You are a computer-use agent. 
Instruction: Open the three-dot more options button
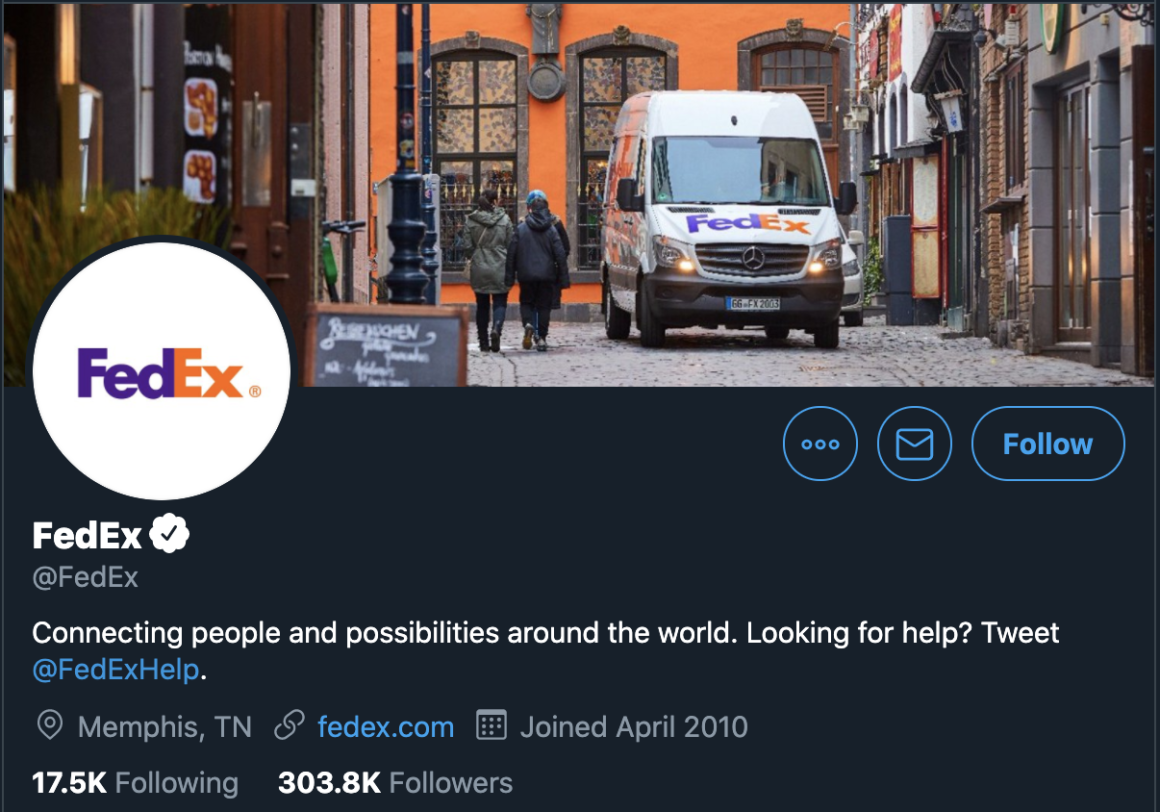pyautogui.click(x=820, y=444)
